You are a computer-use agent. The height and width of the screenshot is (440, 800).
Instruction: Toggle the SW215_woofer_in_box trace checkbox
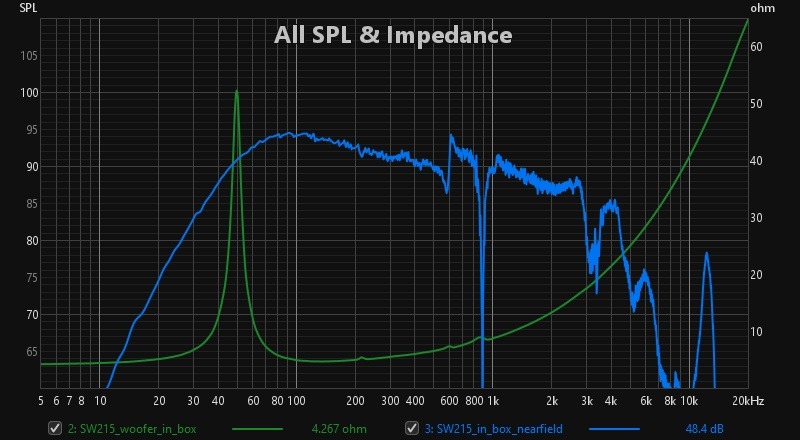coord(55,428)
